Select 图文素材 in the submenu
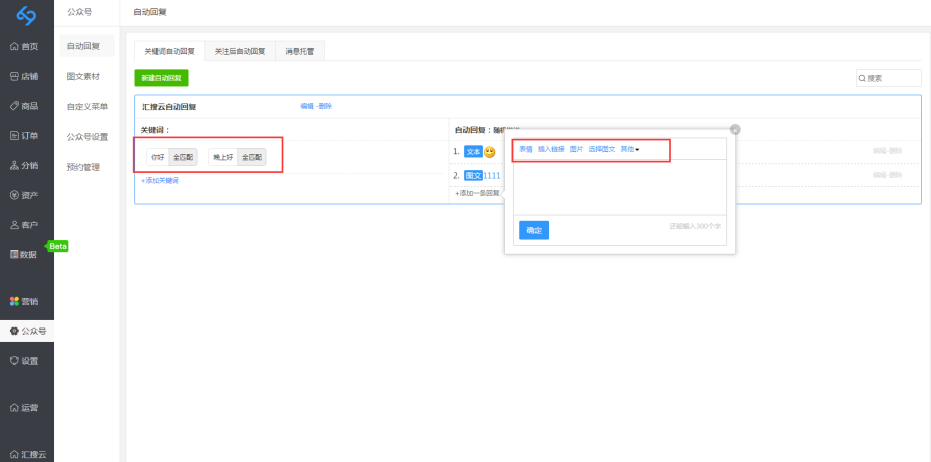Image resolution: width=931 pixels, height=462 pixels. [83, 76]
